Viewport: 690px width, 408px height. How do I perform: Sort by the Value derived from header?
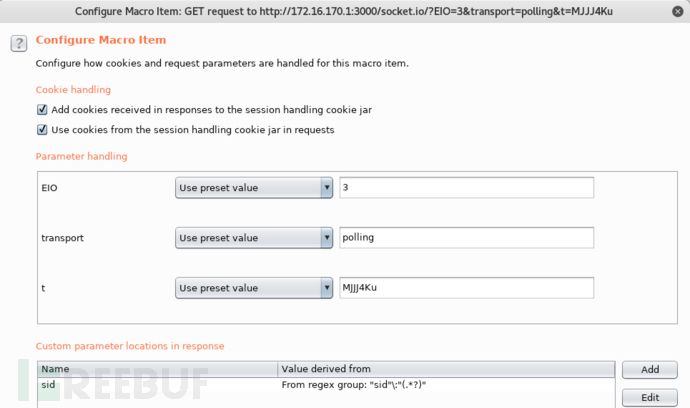click(446, 369)
